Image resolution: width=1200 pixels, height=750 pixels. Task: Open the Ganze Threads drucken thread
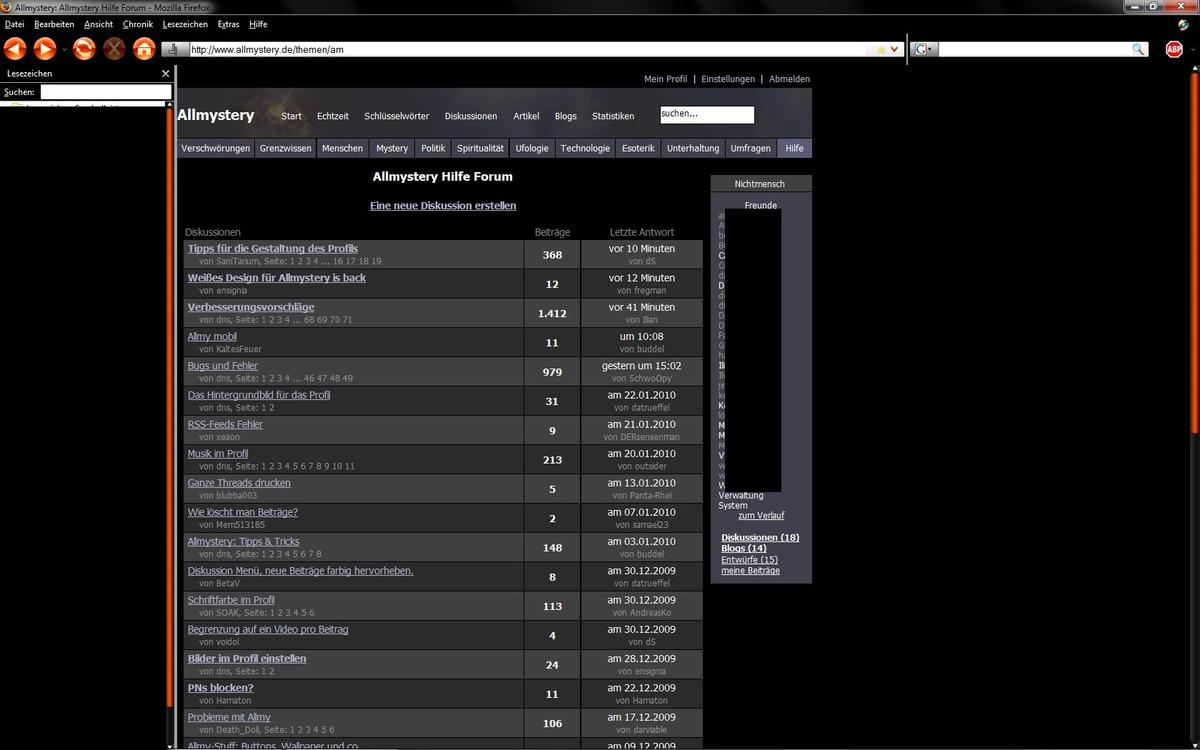239,482
